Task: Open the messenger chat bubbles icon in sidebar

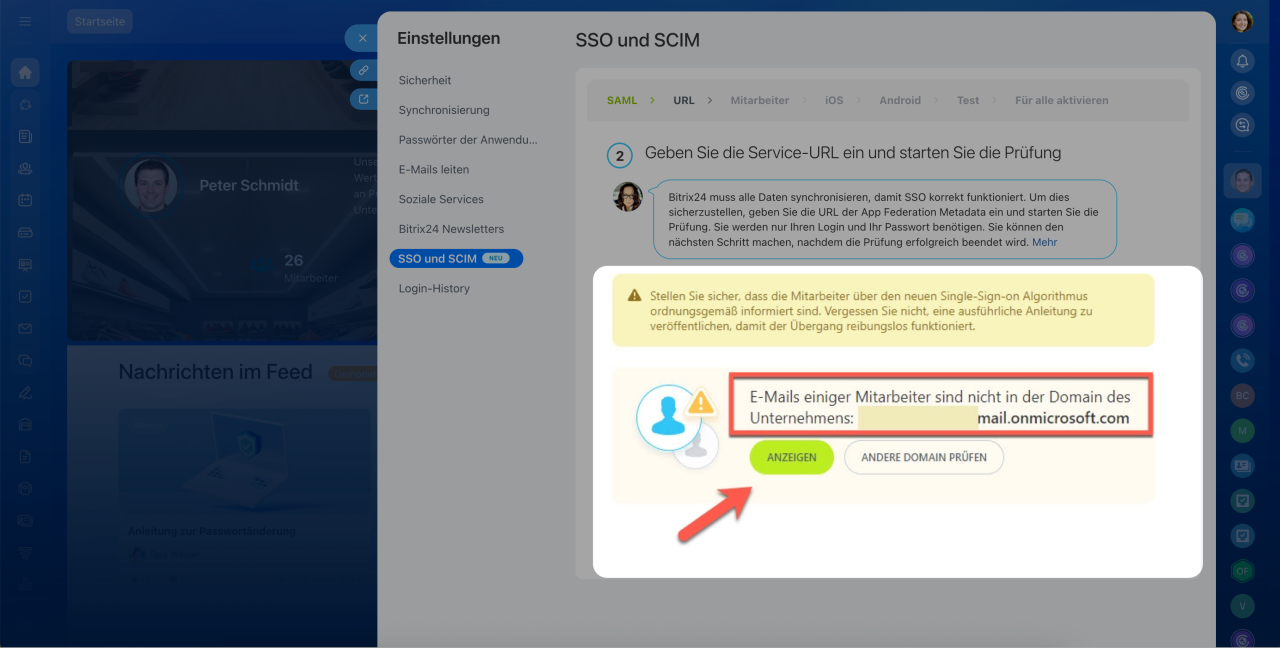Action: tap(25, 360)
